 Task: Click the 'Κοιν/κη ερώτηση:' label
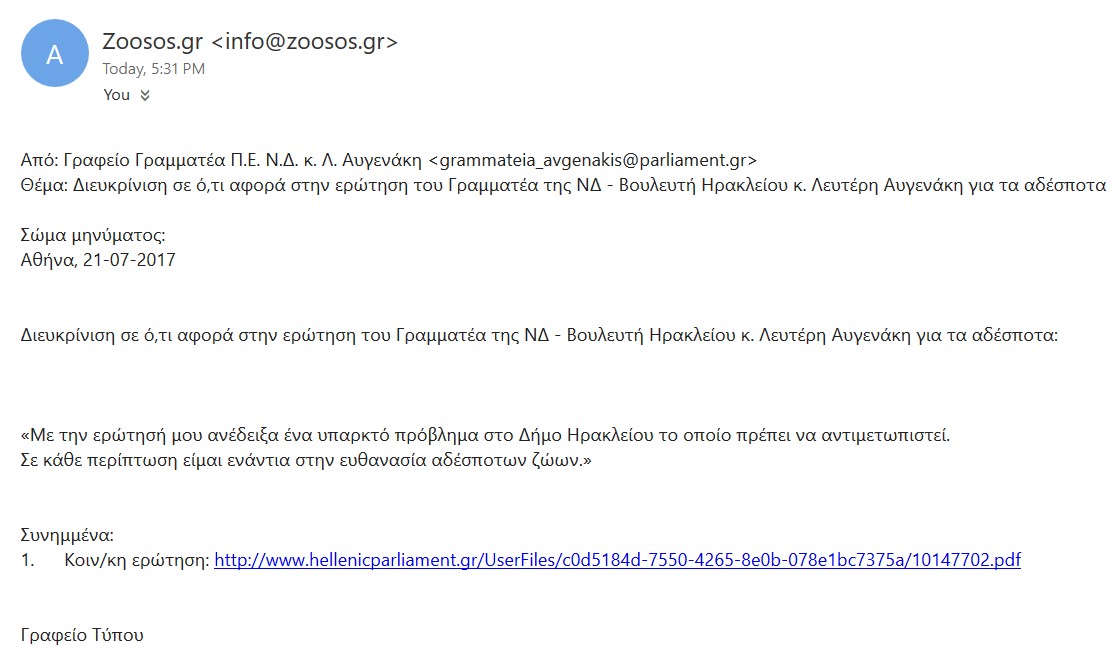coord(137,560)
